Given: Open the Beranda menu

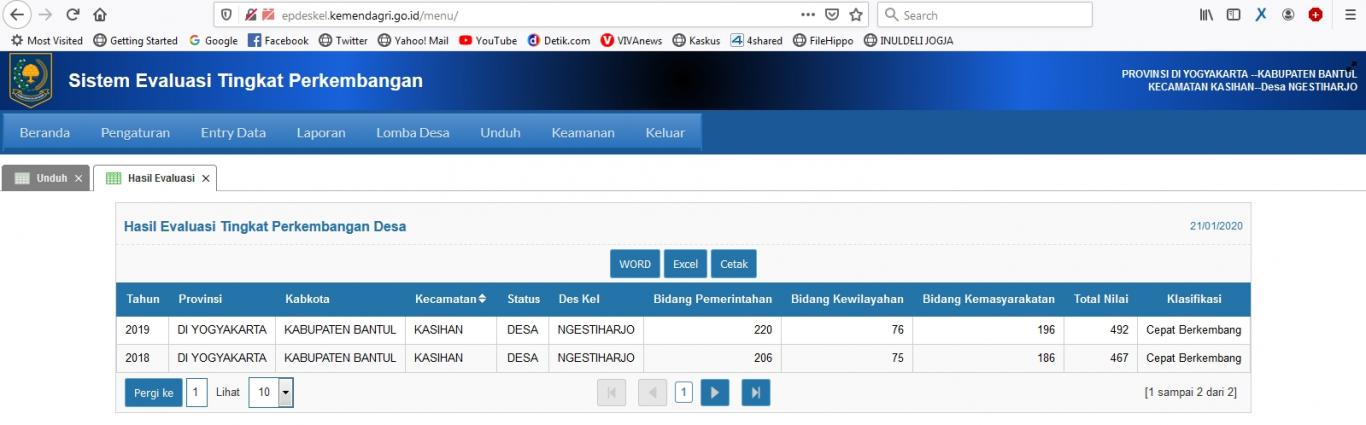Looking at the screenshot, I should tap(45, 132).
